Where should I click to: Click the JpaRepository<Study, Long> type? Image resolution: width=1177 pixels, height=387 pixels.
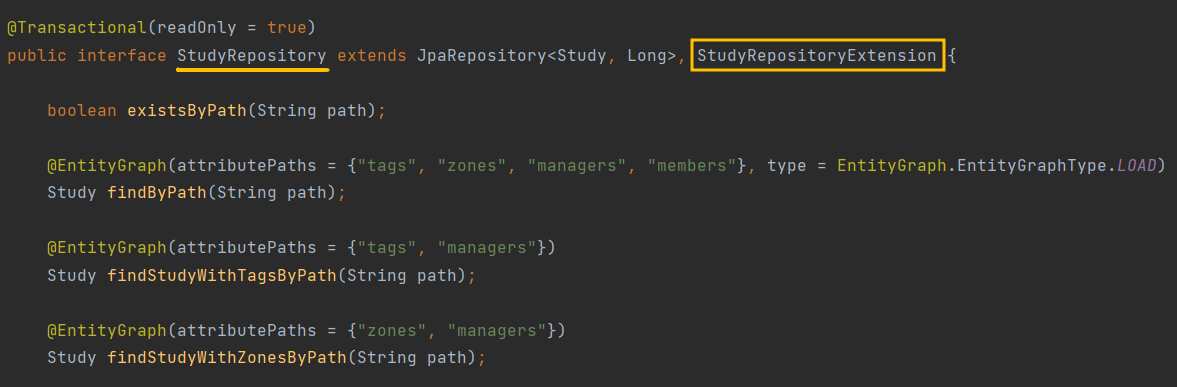point(546,56)
